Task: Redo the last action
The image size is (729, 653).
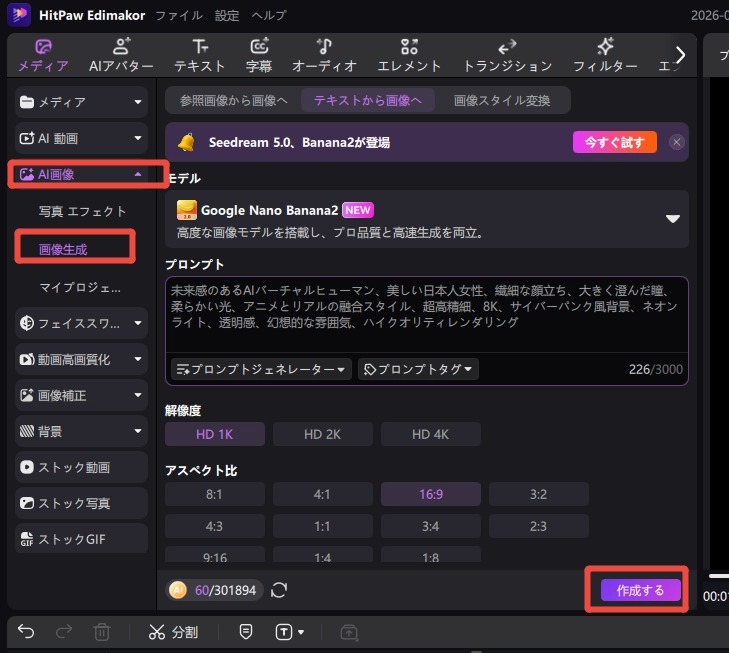Action: (x=64, y=632)
